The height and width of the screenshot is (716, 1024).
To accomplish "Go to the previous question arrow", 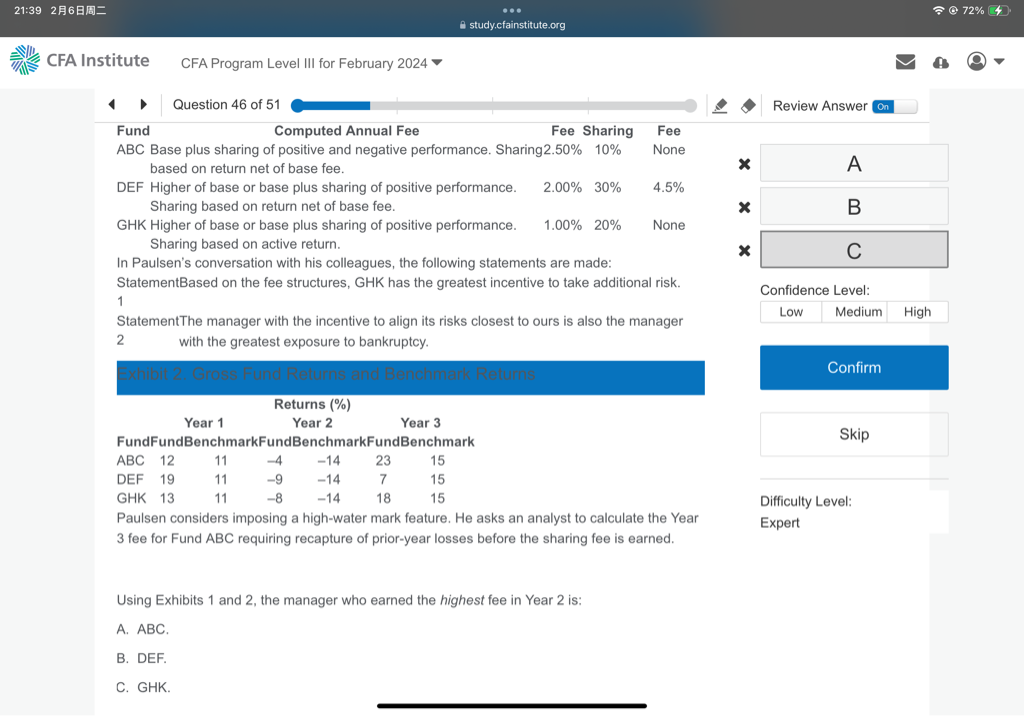I will pos(112,105).
